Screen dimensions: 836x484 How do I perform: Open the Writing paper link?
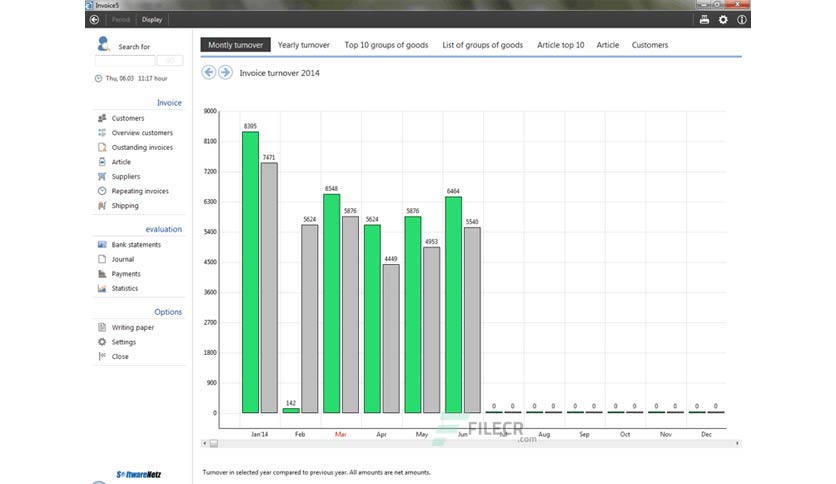coord(132,327)
